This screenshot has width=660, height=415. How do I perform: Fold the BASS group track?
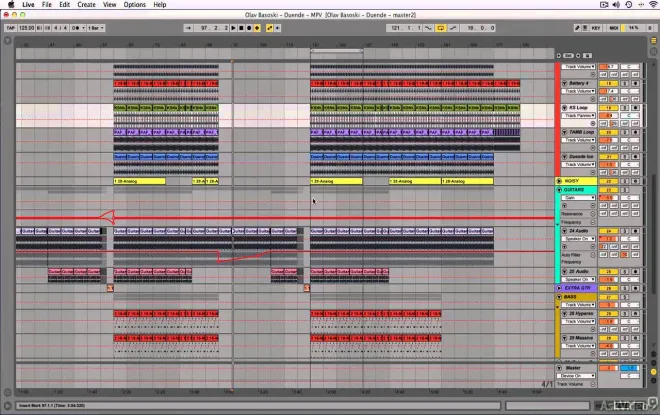[x=559, y=297]
